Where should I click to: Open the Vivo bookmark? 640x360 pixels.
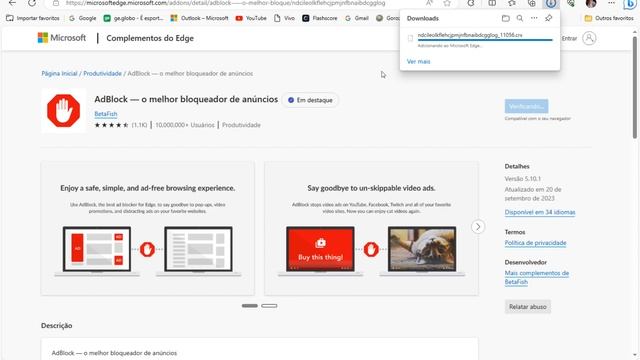(284, 18)
